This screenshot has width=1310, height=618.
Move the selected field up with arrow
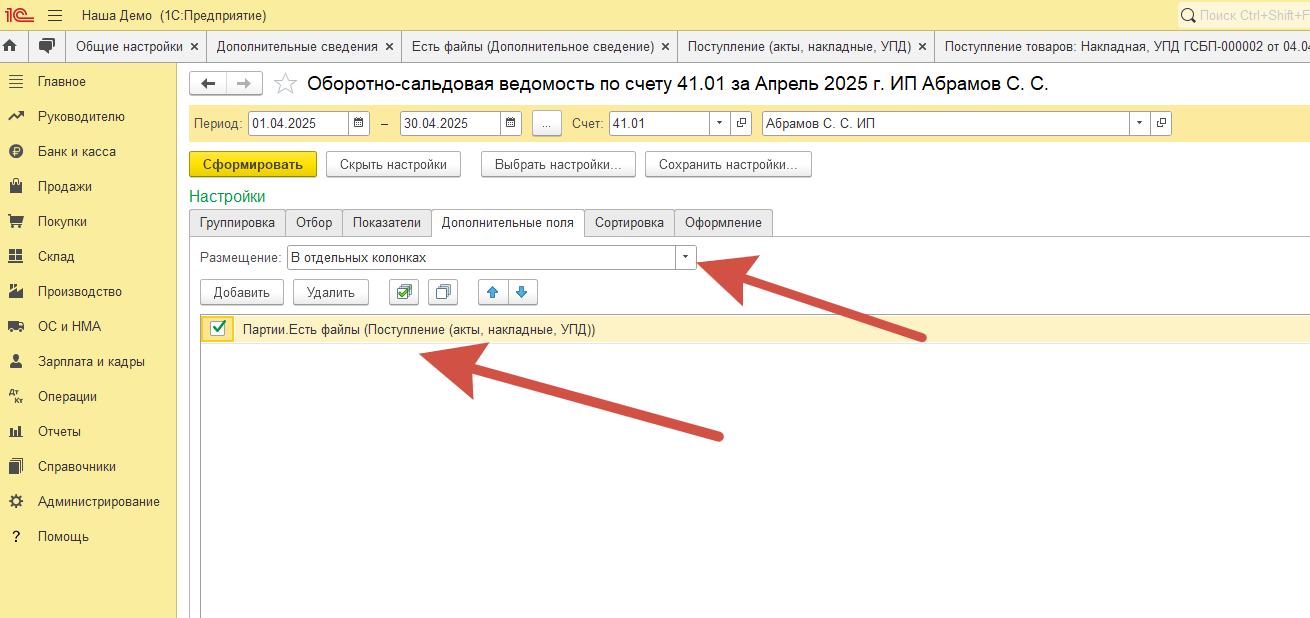(492, 292)
